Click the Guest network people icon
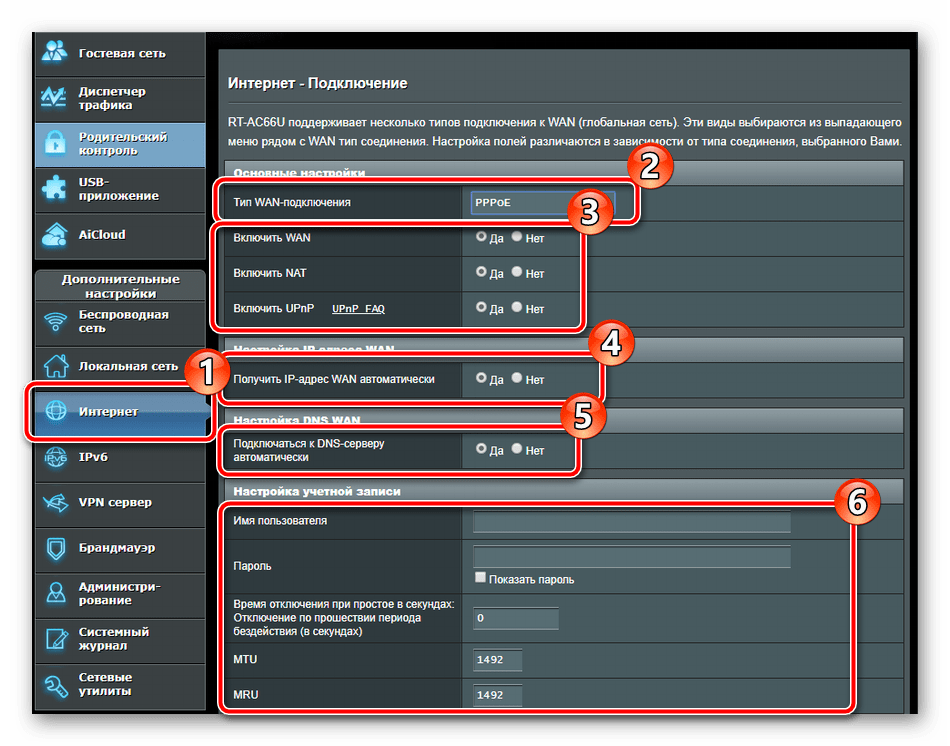The width and height of the screenshot is (950, 746). (x=55, y=52)
